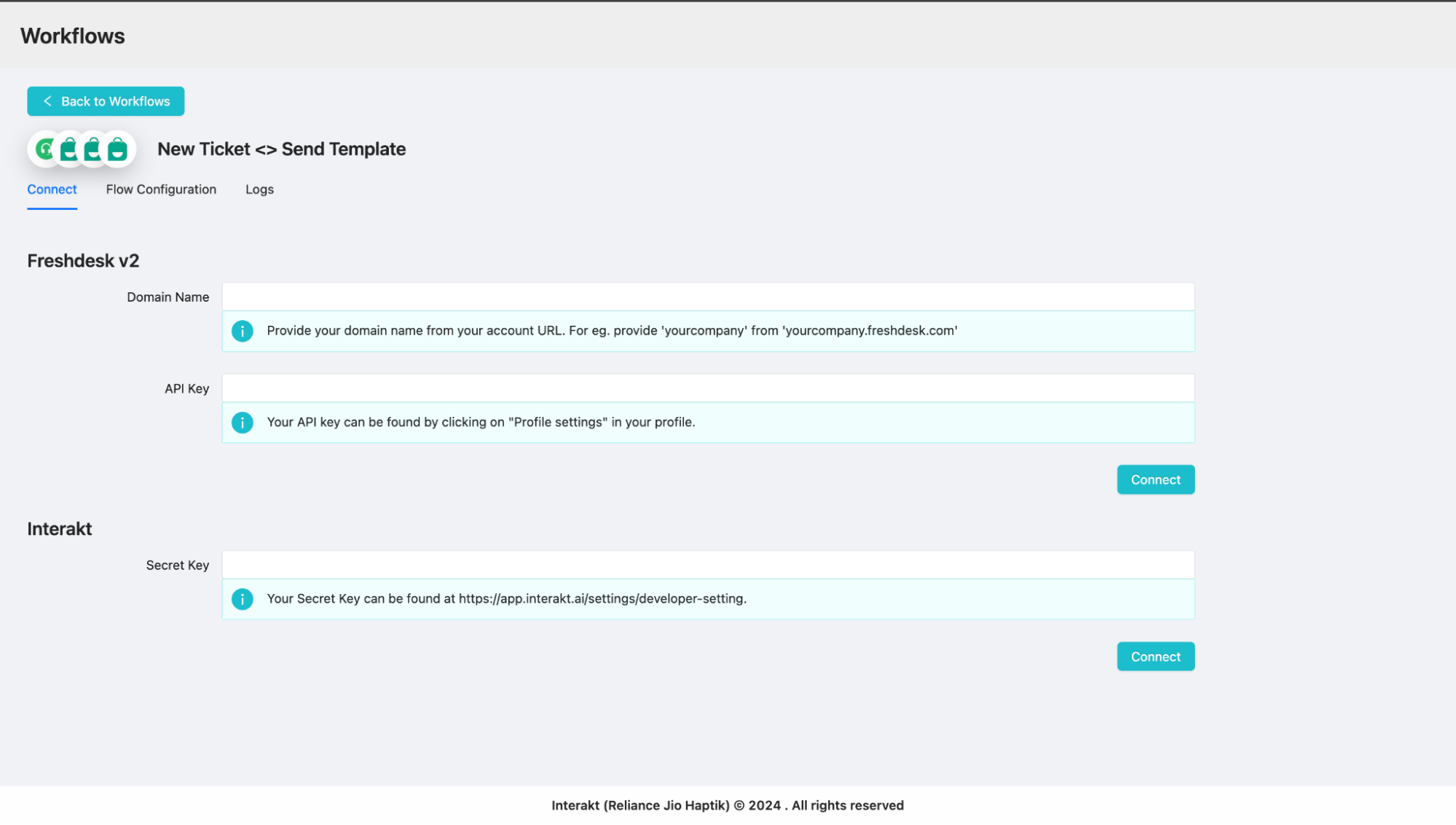Select the New Ticket <> Send Template title
Viewport: 1456px width, 825px height.
point(281,149)
